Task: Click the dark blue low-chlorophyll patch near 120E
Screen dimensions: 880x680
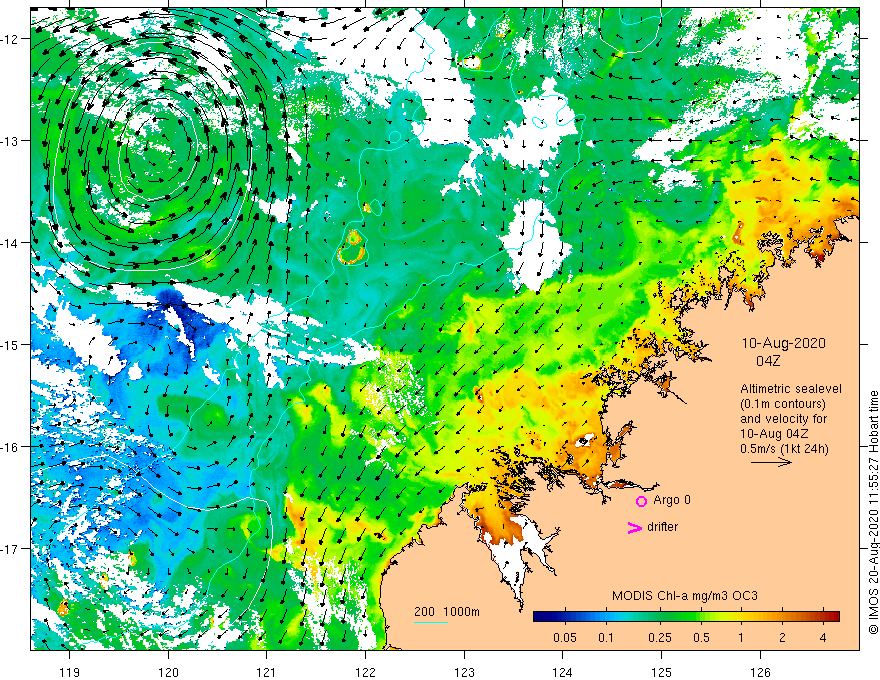Action: coord(172,303)
